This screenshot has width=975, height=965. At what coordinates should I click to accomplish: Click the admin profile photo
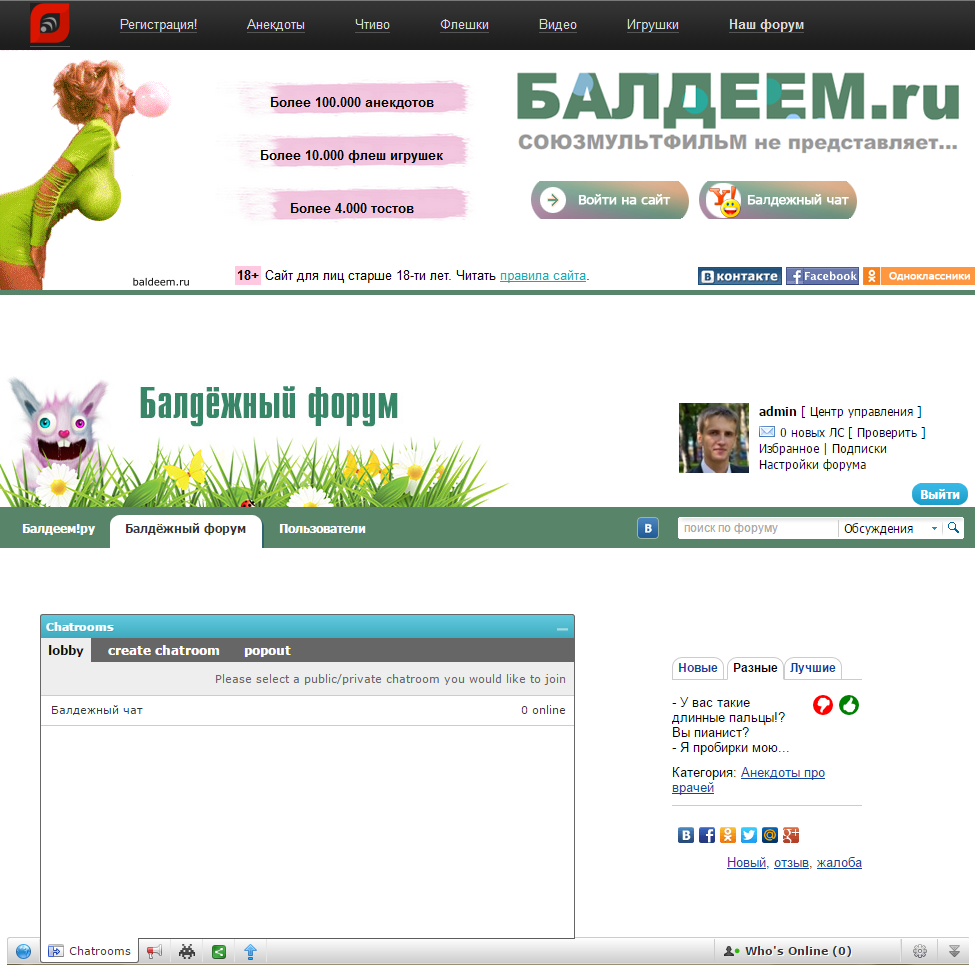point(714,438)
